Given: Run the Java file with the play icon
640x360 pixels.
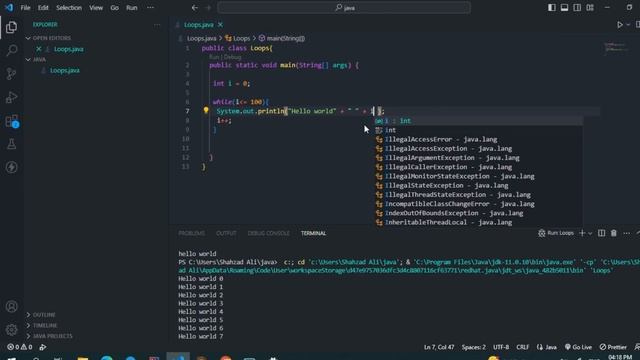Looking at the screenshot, I should [620, 25].
